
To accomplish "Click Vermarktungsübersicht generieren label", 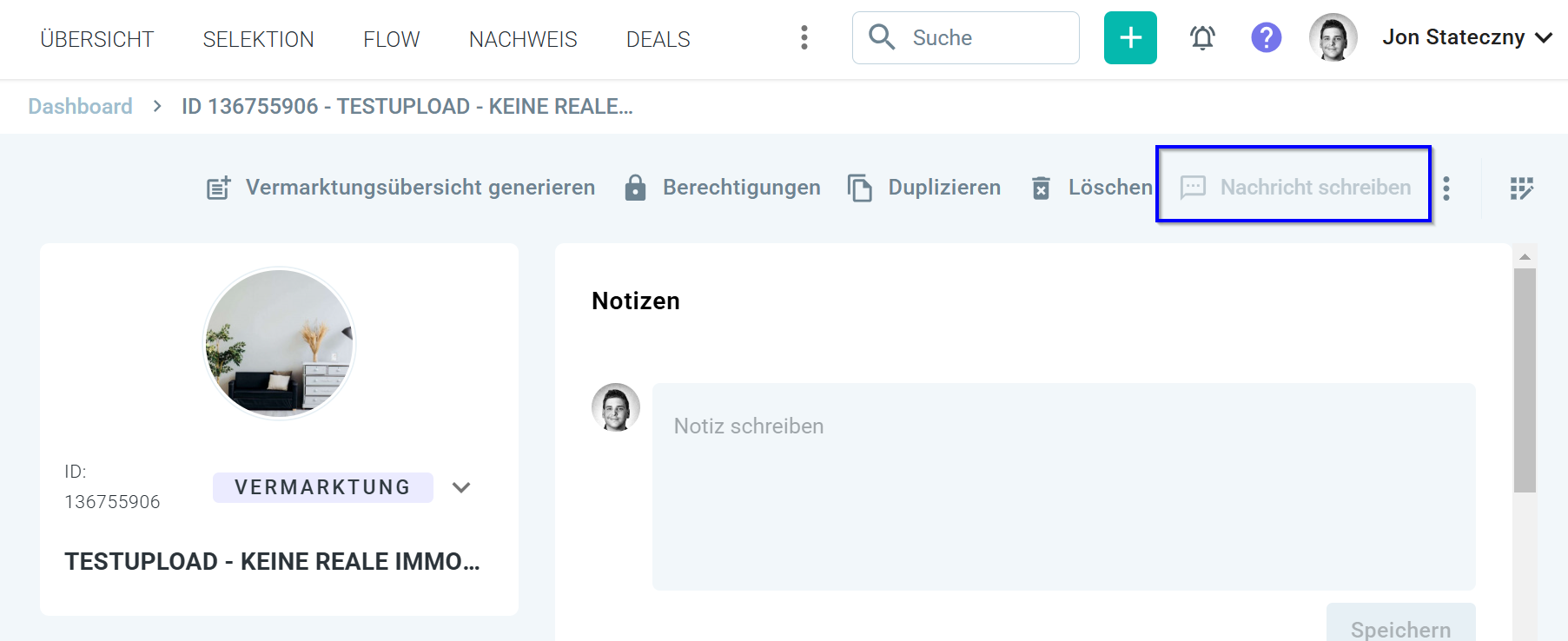I will click(420, 187).
